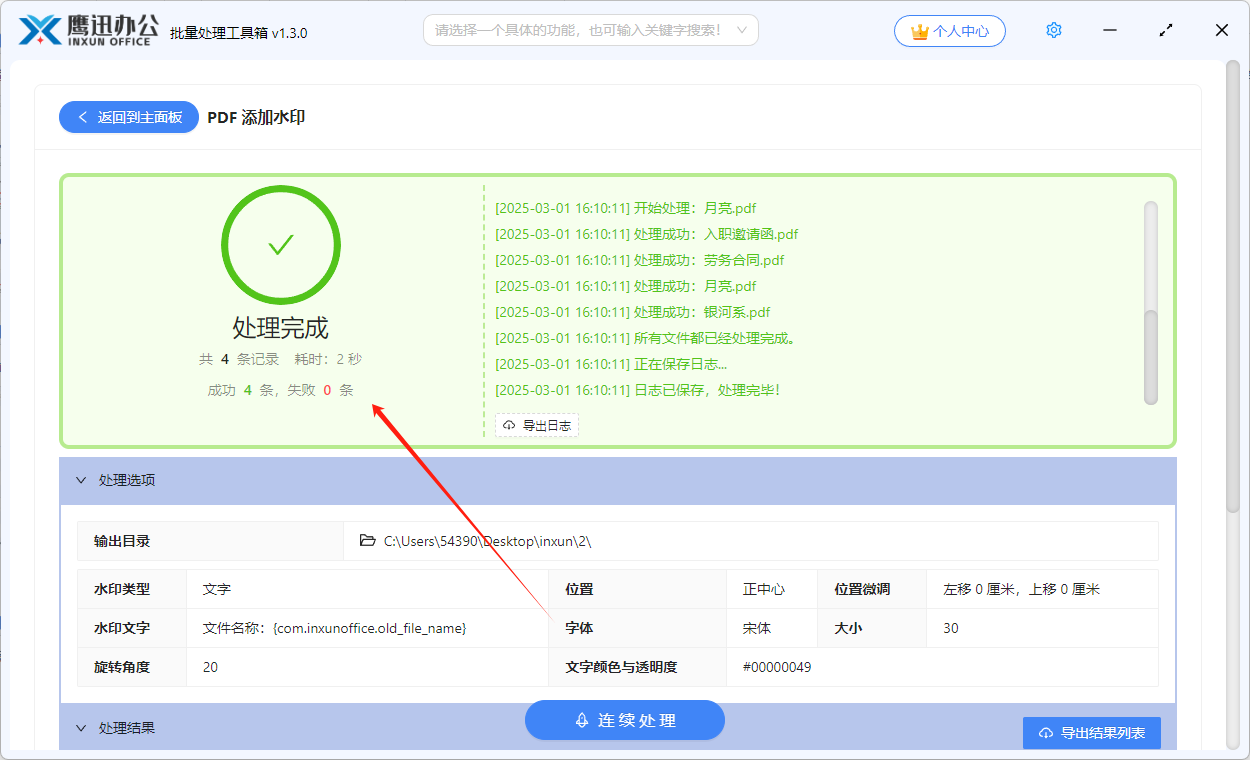Image resolution: width=1250 pixels, height=760 pixels.
Task: Click cloud icon on 导出日志
Action: pos(510,426)
